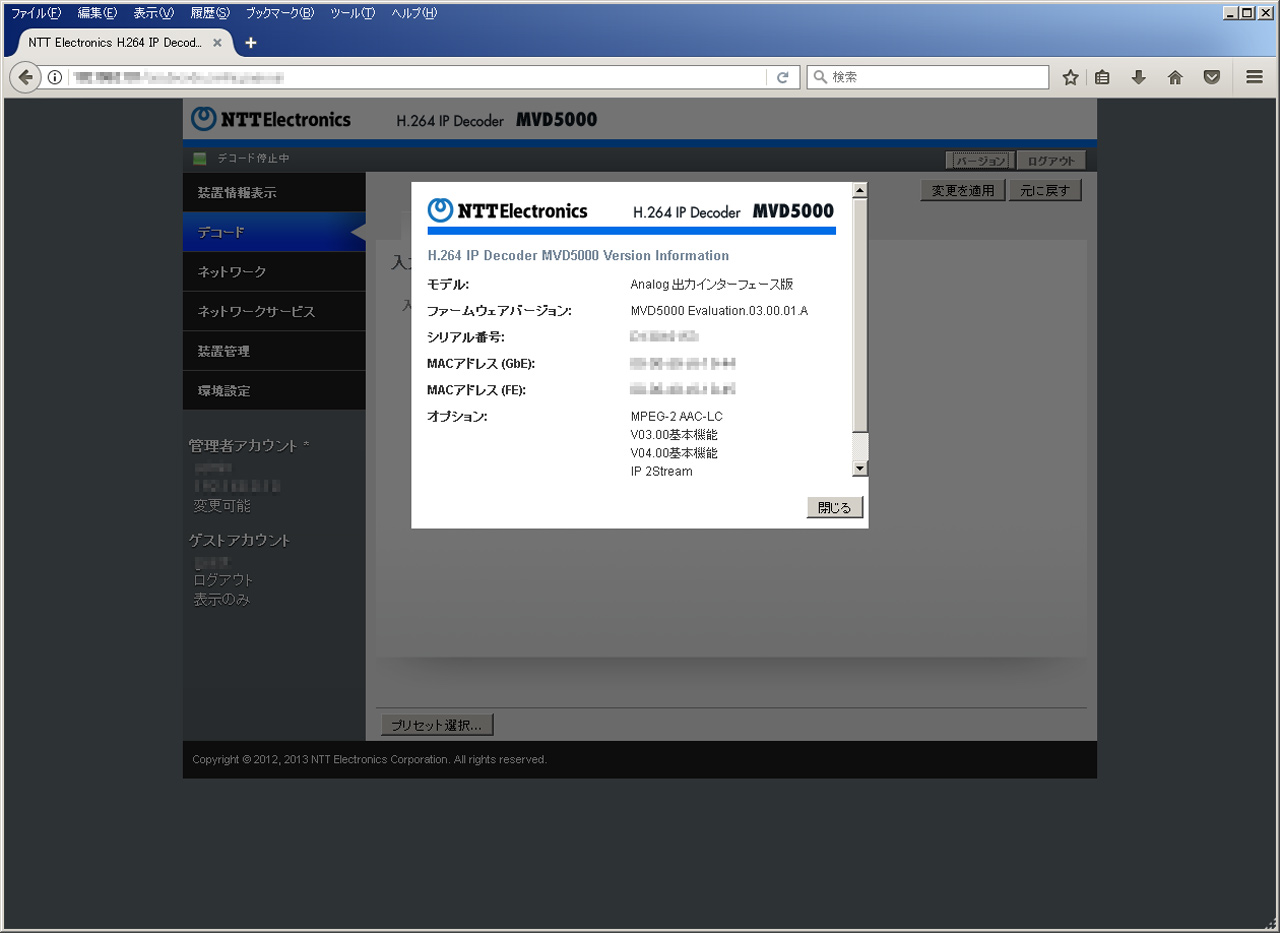Click the browser back arrow button
The width and height of the screenshot is (1280, 933).
click(25, 77)
